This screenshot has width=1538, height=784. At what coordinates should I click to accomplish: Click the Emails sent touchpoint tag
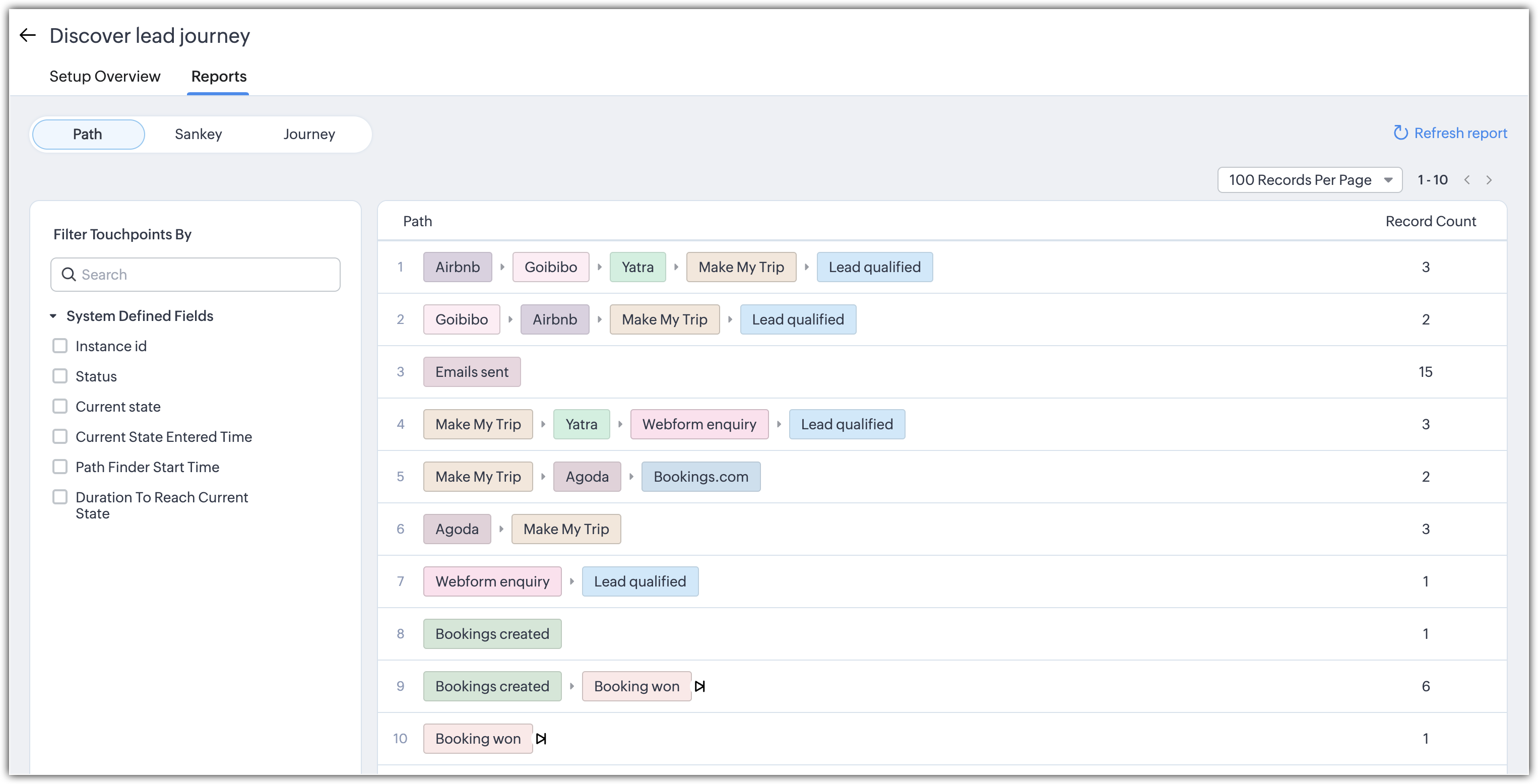click(472, 372)
